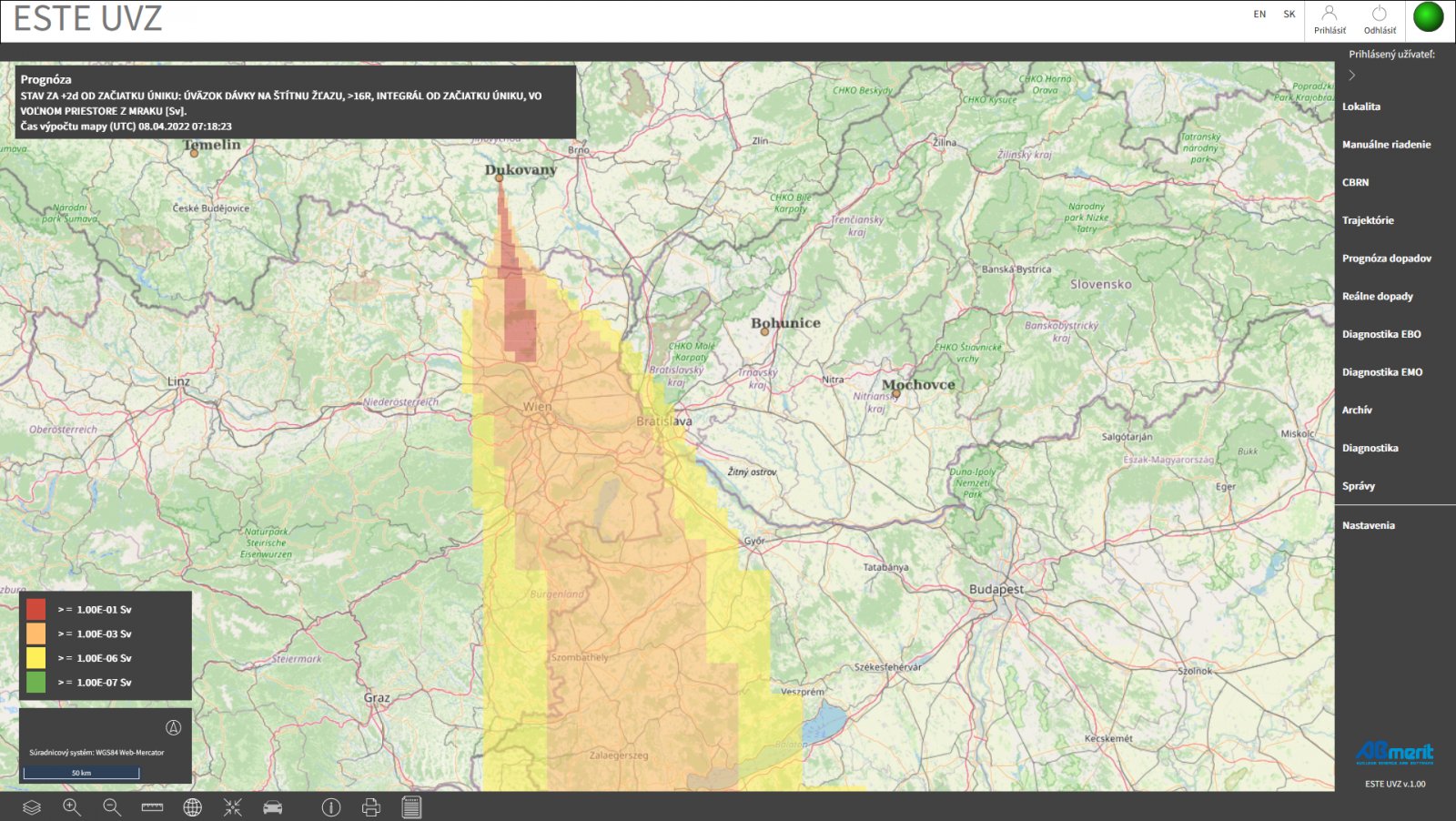Click the red 1.00E-01 Sv legend swatch

tap(36, 609)
